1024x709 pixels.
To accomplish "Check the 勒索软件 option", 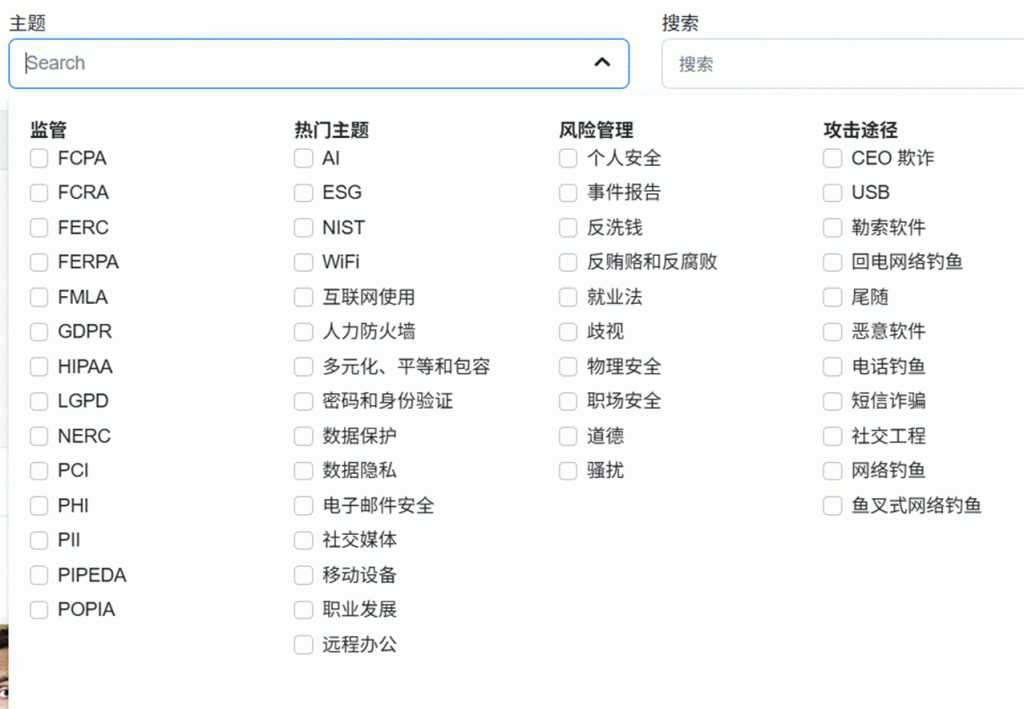I will pos(832,228).
